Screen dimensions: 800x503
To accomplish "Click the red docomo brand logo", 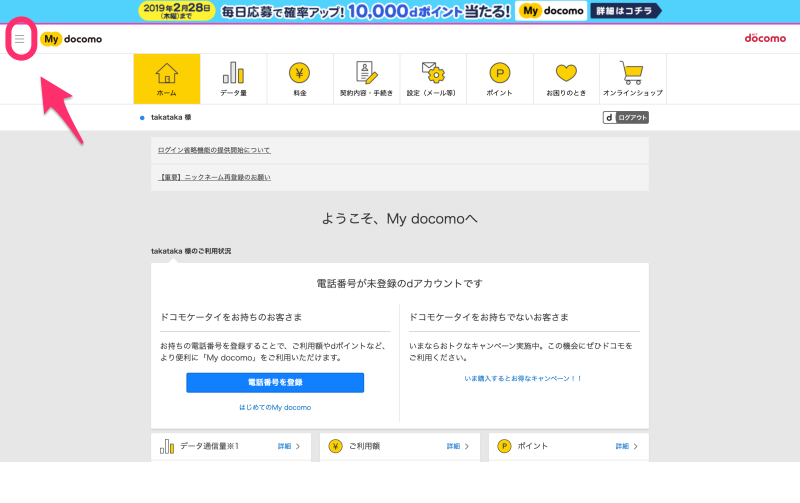I will click(x=765, y=38).
